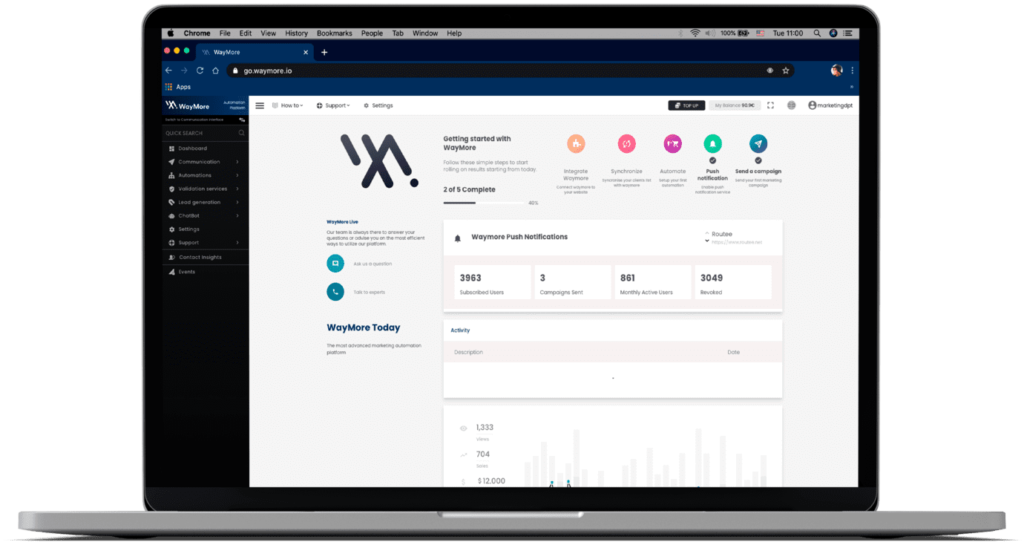Click the 3049 Revoked card
Viewport: 1024px width, 548px height.
pos(733,283)
